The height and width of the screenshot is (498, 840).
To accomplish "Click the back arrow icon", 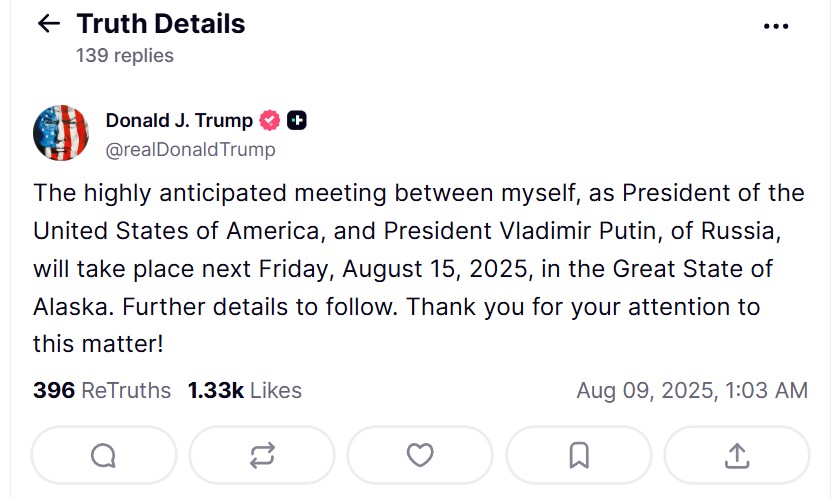I will coord(48,24).
